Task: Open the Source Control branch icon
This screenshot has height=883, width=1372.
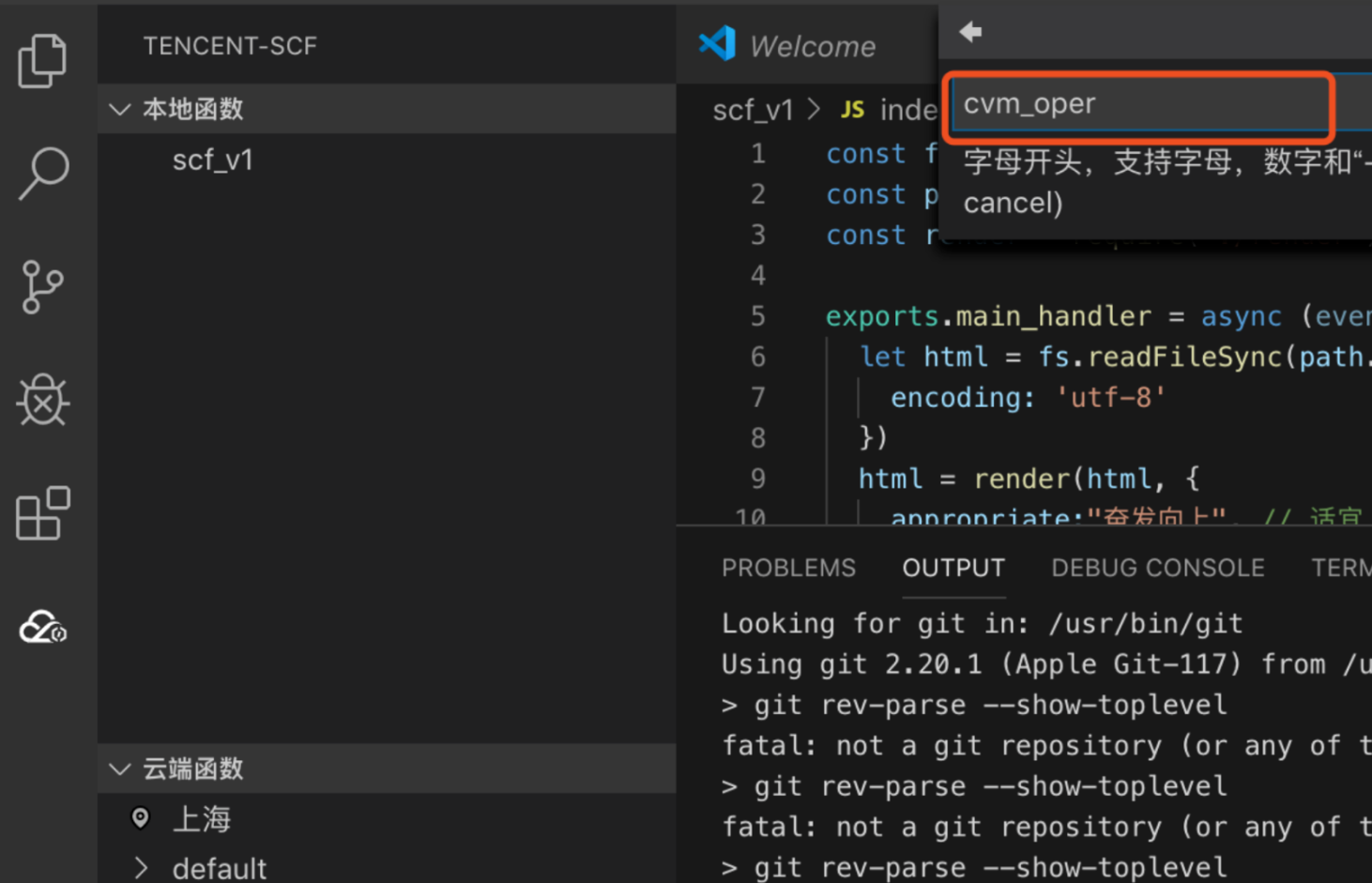Action: 42,287
